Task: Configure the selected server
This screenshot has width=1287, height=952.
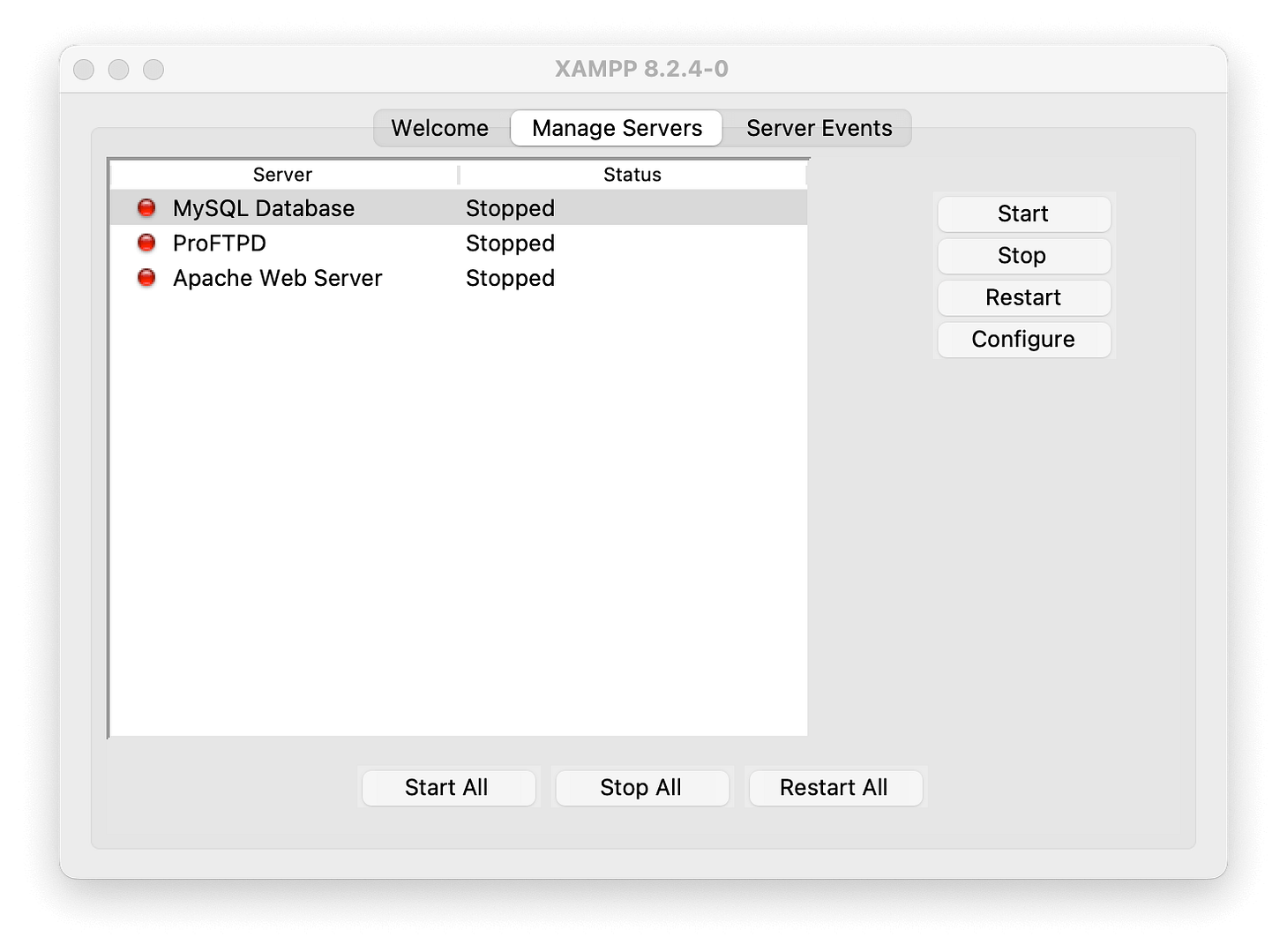Action: (1022, 339)
